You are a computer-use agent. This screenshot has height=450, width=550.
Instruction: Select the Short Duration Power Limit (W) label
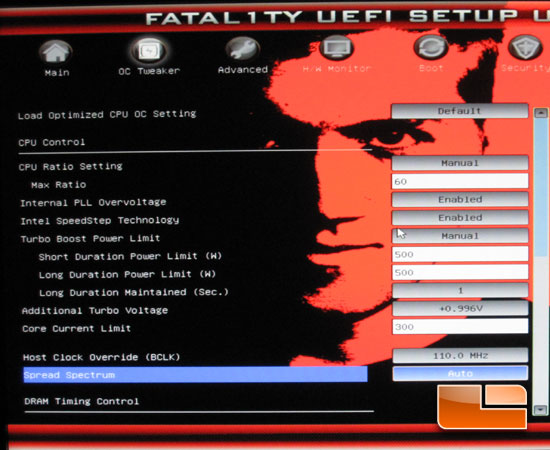coord(130,256)
